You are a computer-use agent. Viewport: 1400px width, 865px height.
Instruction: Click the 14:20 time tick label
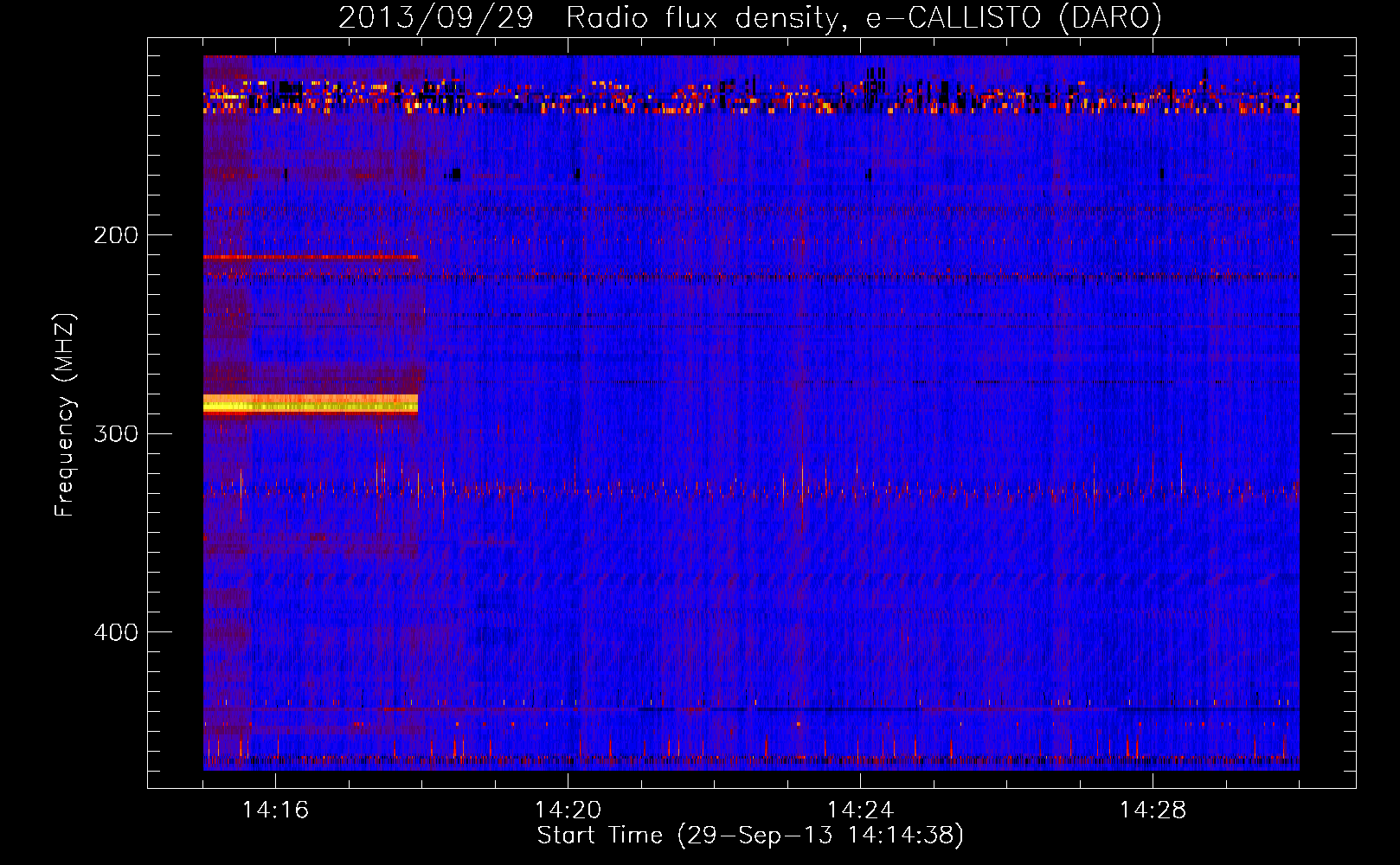click(x=568, y=811)
